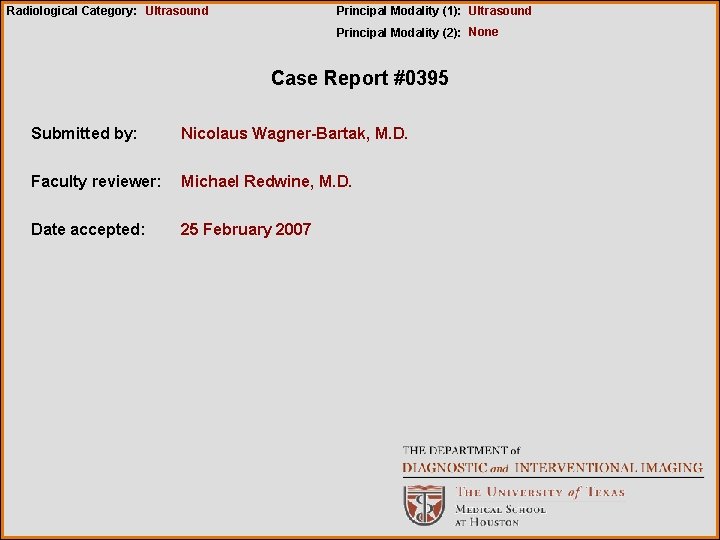Click the 'Case Report #0395' heading

(360, 78)
